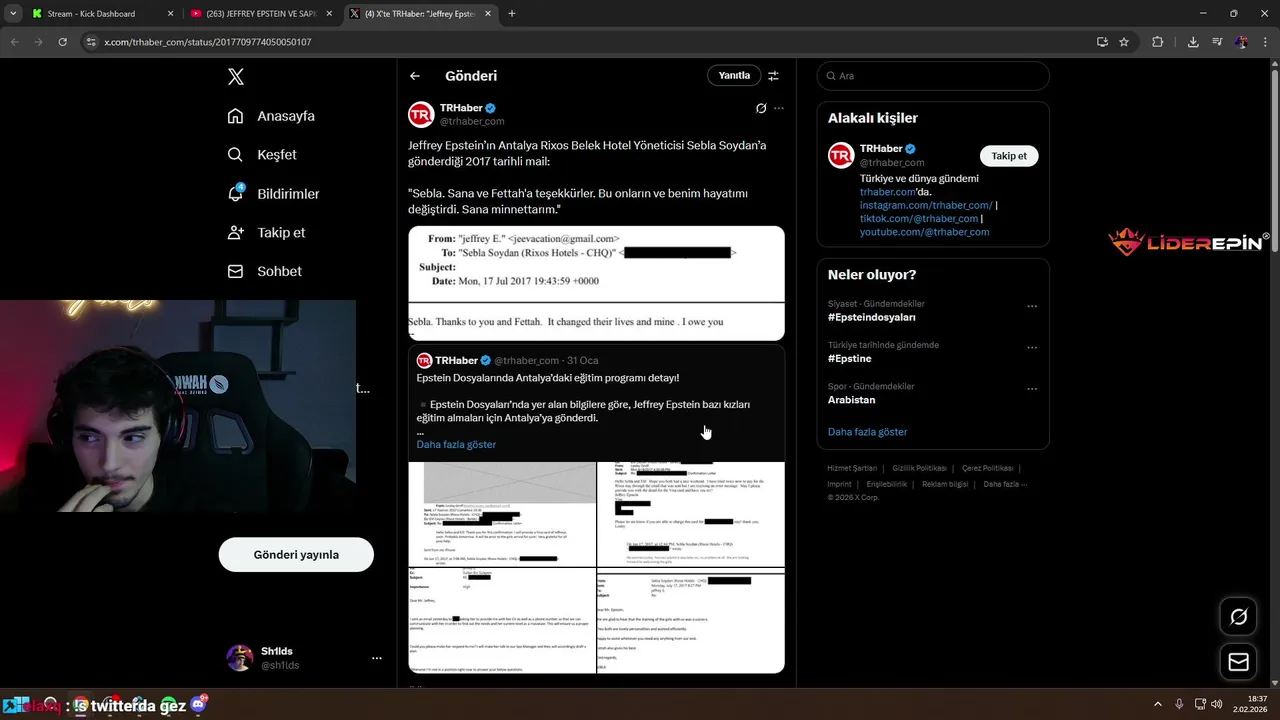Open #Epsteindosyaları trending topic
Screen dimensions: 1280x720
(872, 317)
